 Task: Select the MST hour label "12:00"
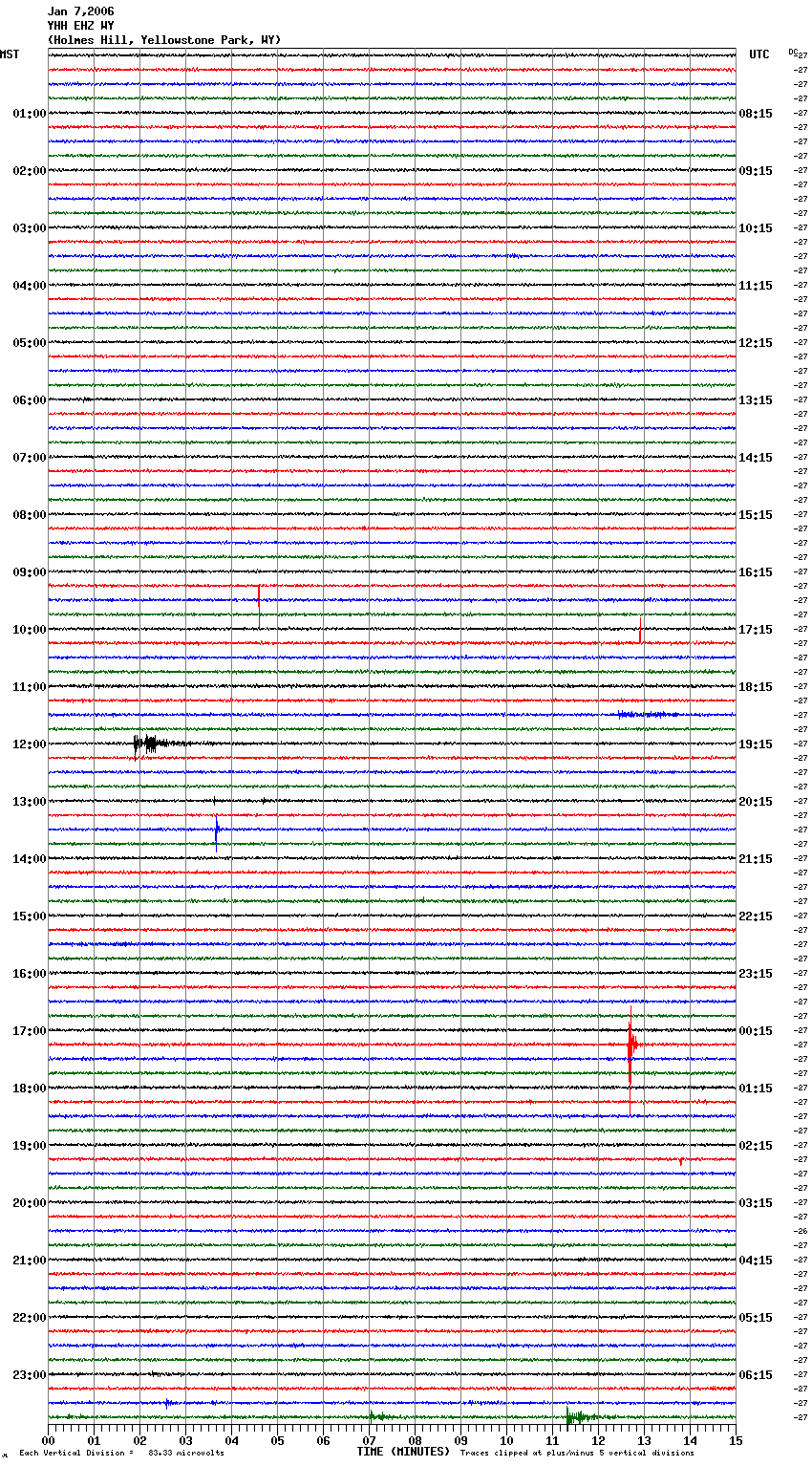[30, 744]
